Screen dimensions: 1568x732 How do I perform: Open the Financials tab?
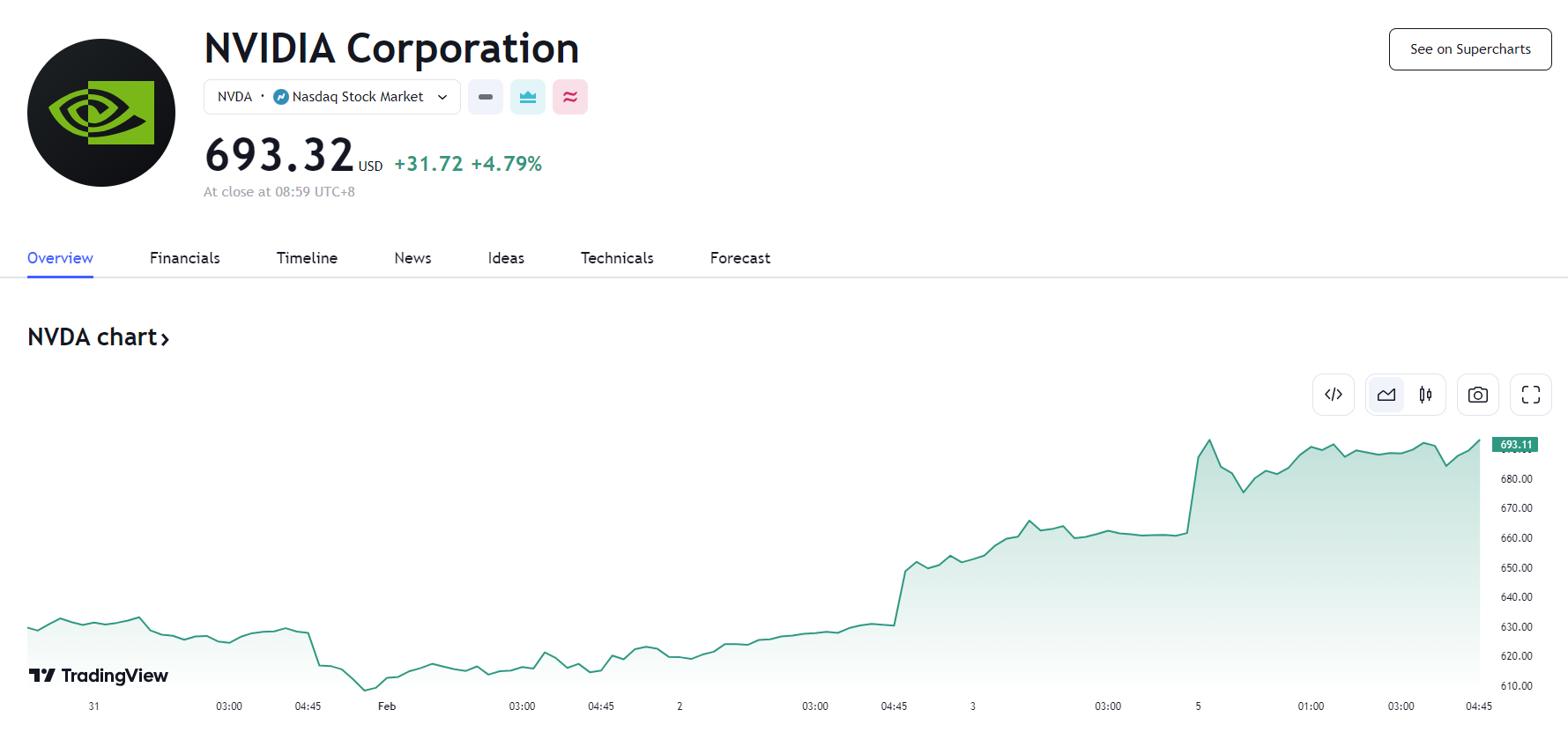[x=185, y=258]
